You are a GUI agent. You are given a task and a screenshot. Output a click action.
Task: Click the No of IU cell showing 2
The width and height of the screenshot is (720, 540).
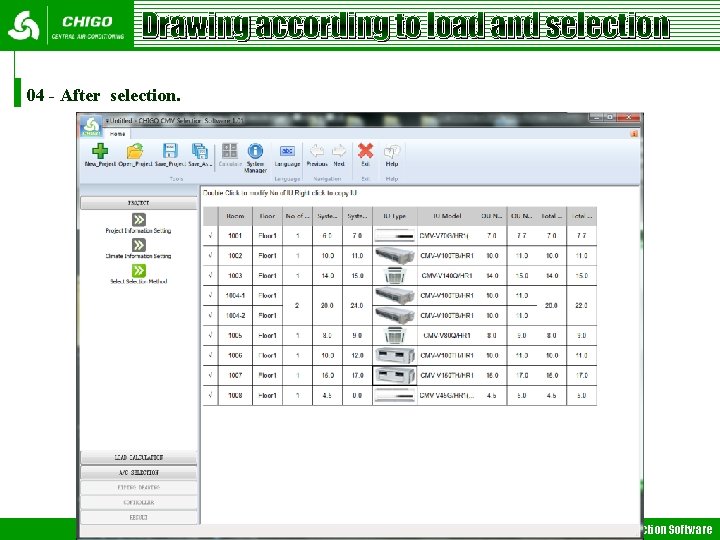coord(298,305)
